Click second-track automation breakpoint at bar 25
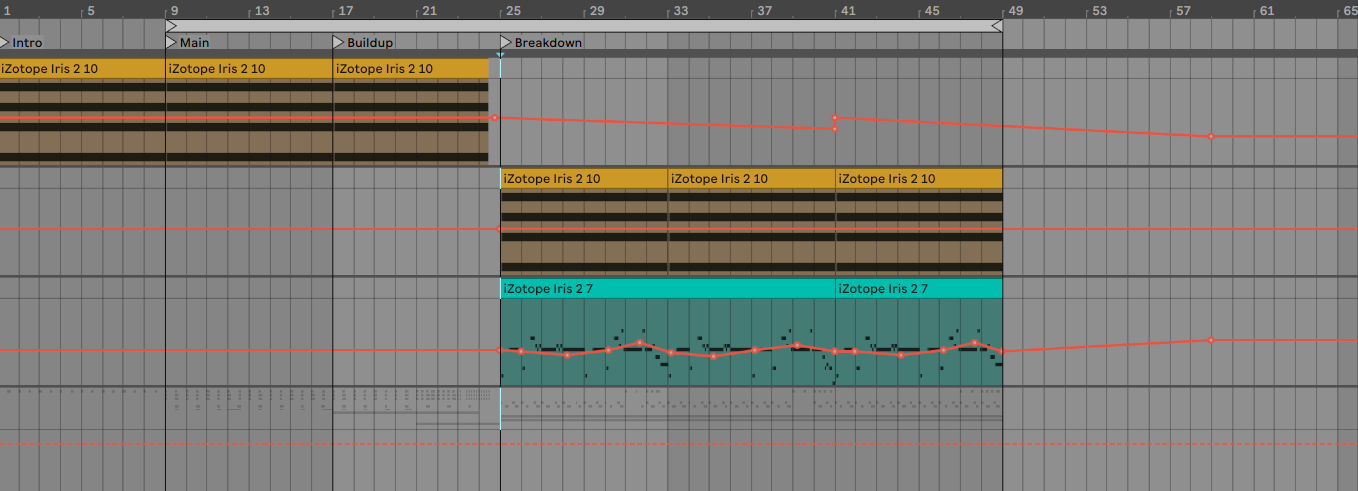Image resolution: width=1358 pixels, height=491 pixels. (x=500, y=229)
